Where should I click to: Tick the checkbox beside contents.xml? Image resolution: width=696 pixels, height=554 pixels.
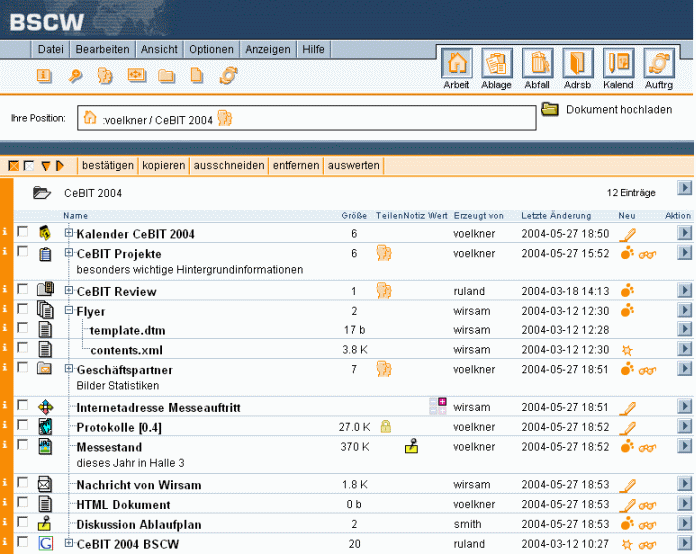(22, 349)
